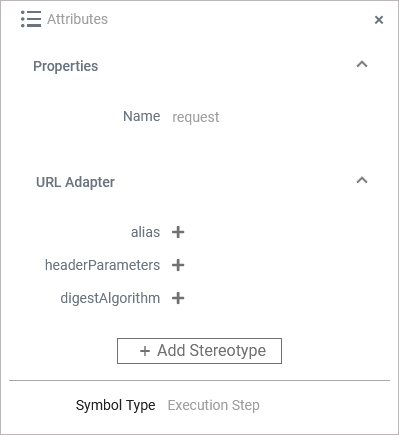The height and width of the screenshot is (435, 399).
Task: Select the URL Adapter section heading
Action: point(75,182)
